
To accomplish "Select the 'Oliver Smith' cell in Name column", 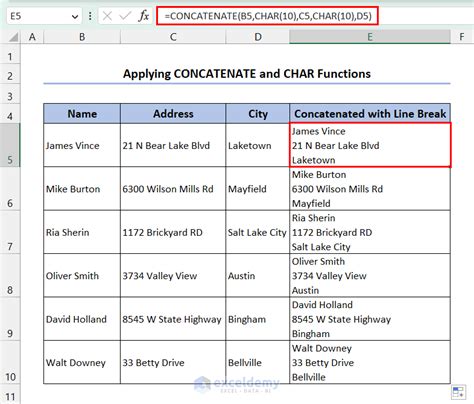I will pyautogui.click(x=82, y=275).
